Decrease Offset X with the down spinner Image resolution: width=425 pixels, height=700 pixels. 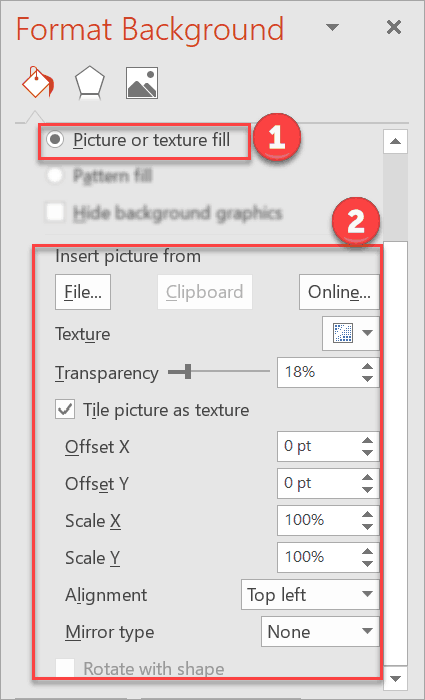(367, 452)
